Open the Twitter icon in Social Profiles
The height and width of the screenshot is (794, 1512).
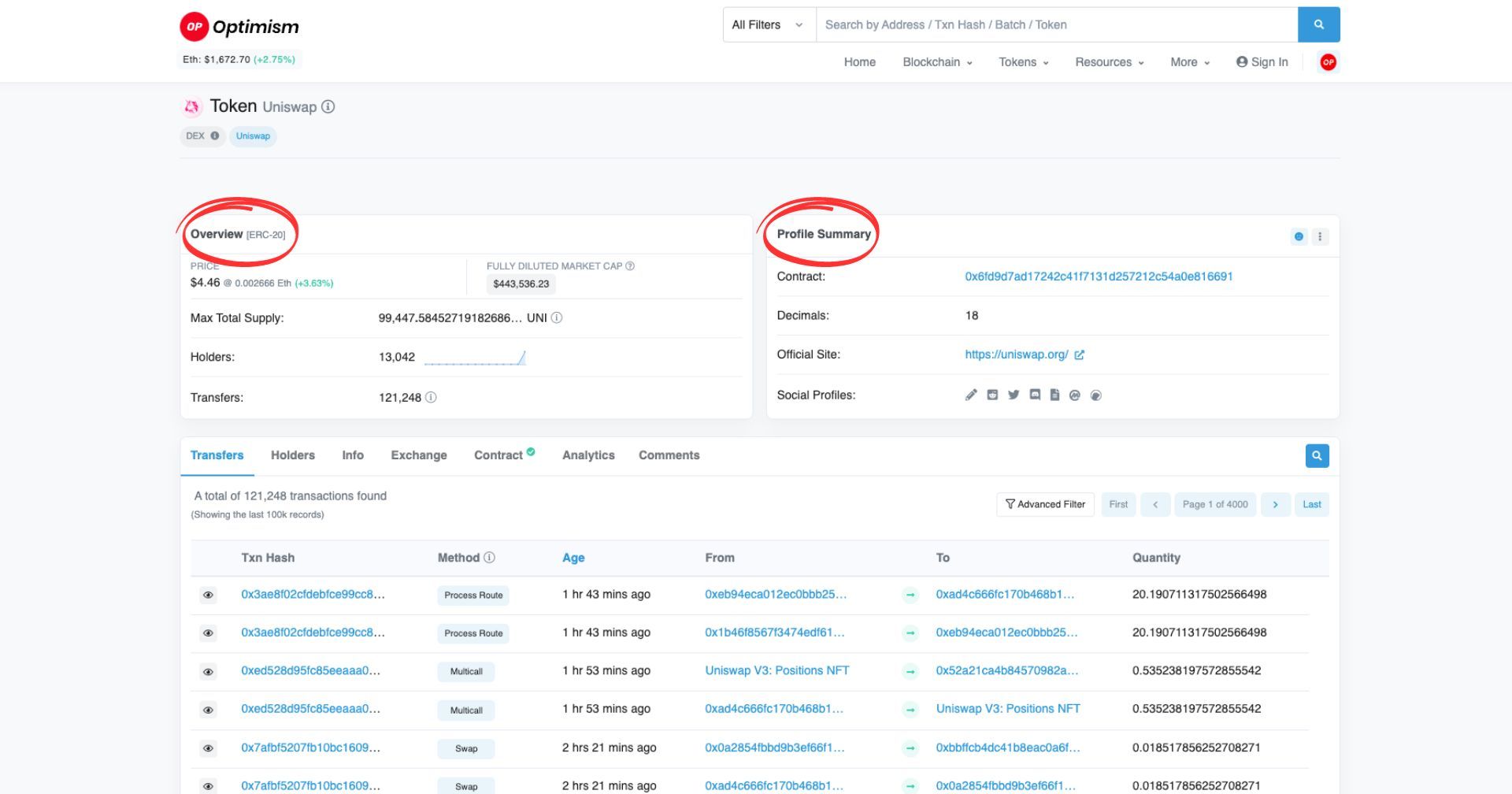tap(1014, 395)
